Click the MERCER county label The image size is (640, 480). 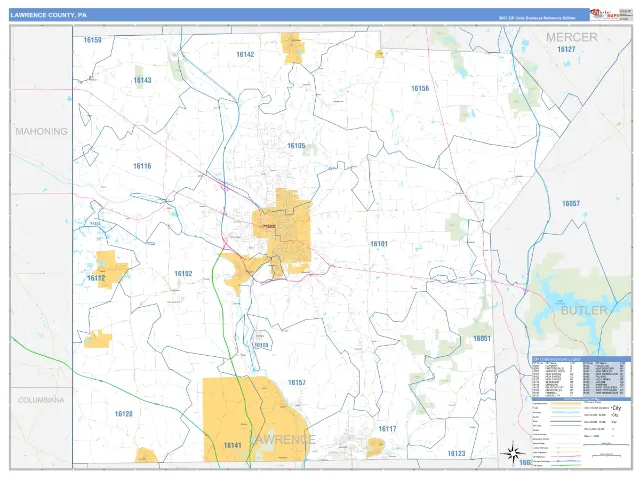click(571, 37)
